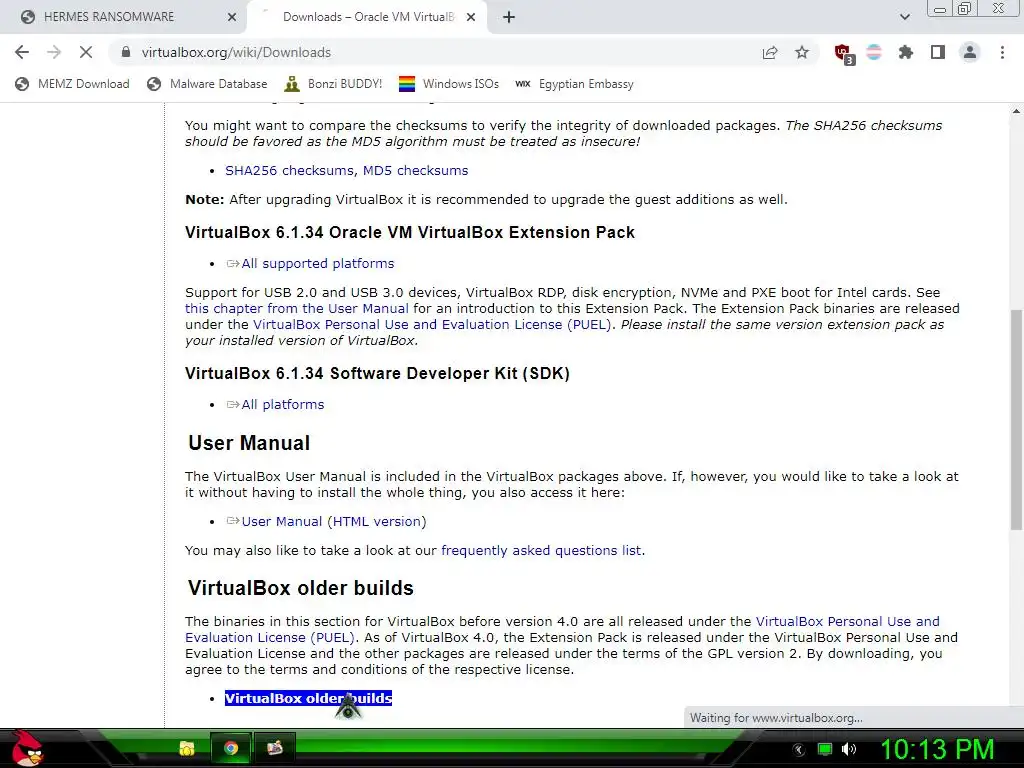Select the User Manual heading text
Image resolution: width=1024 pixels, height=768 pixels.
[249, 443]
